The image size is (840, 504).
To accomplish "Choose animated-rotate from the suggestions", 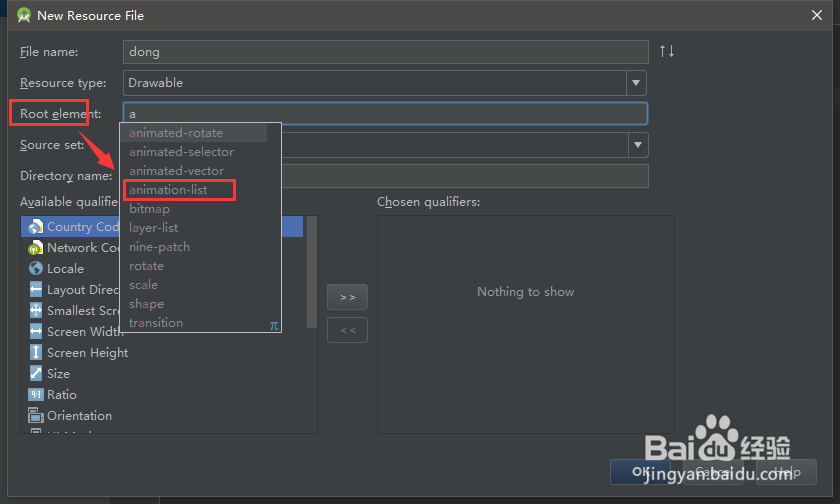I will [x=194, y=133].
